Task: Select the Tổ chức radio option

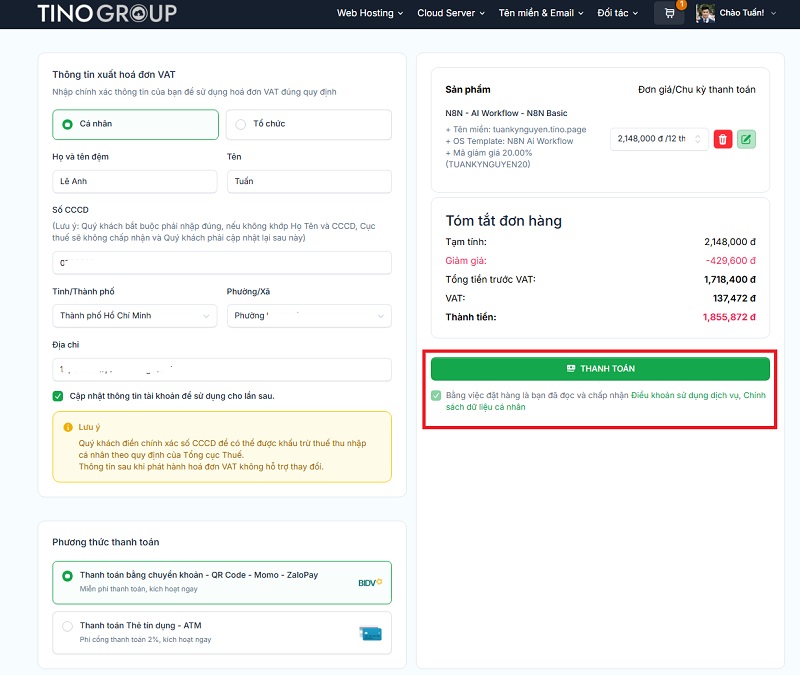Action: (x=241, y=125)
